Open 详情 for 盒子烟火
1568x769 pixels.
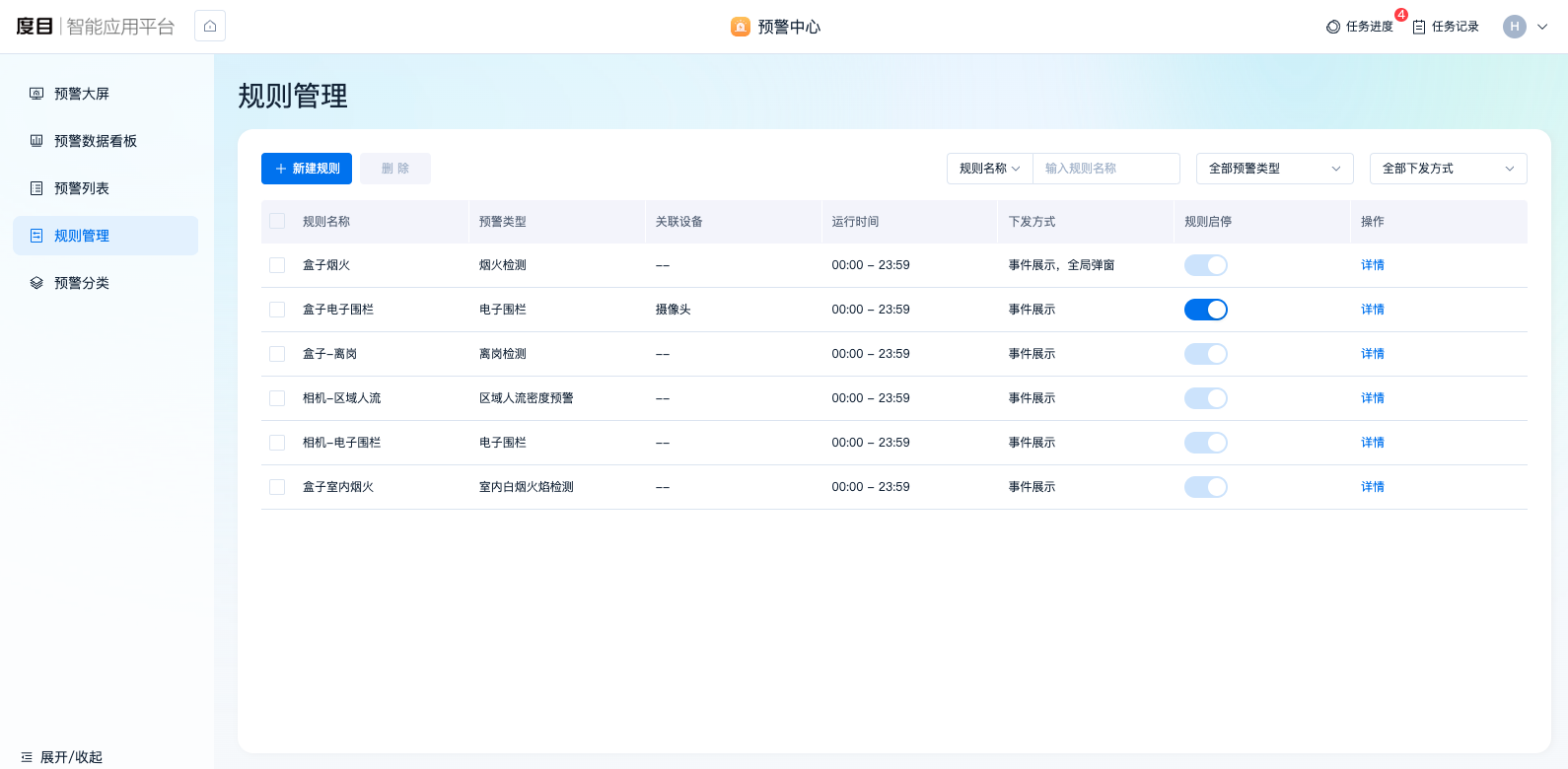pos(1373,265)
